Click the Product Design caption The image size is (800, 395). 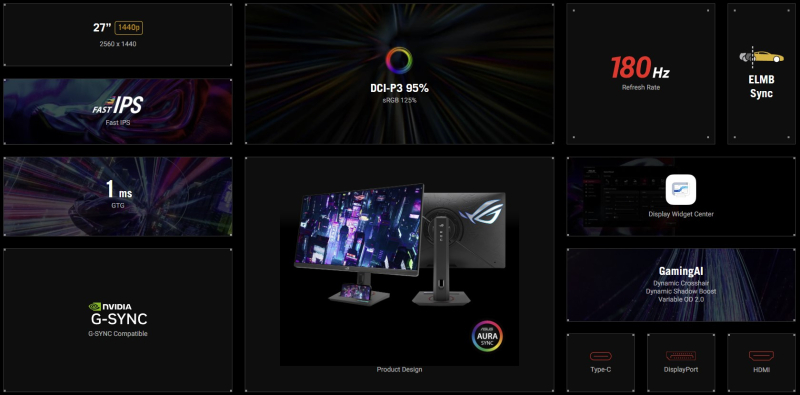tap(399, 369)
